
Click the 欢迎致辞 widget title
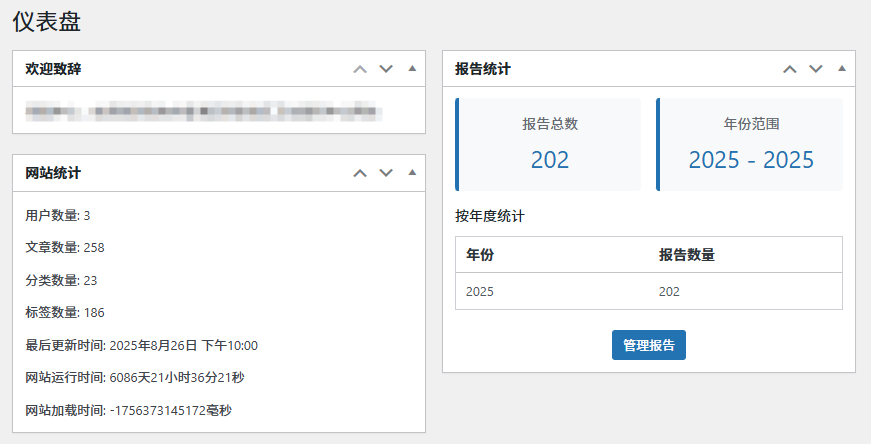(53, 69)
